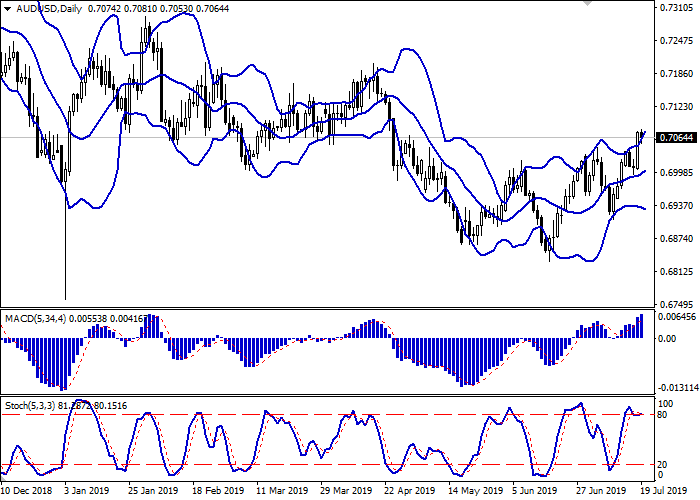The height and width of the screenshot is (500, 700).
Task: Select the 3 Jan 2019 date label
Action: (x=84, y=491)
